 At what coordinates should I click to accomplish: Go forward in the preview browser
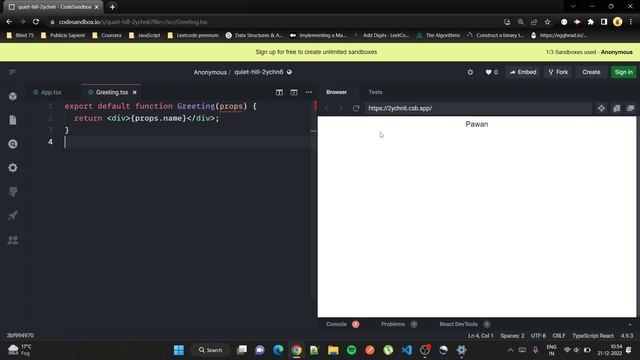(x=341, y=108)
